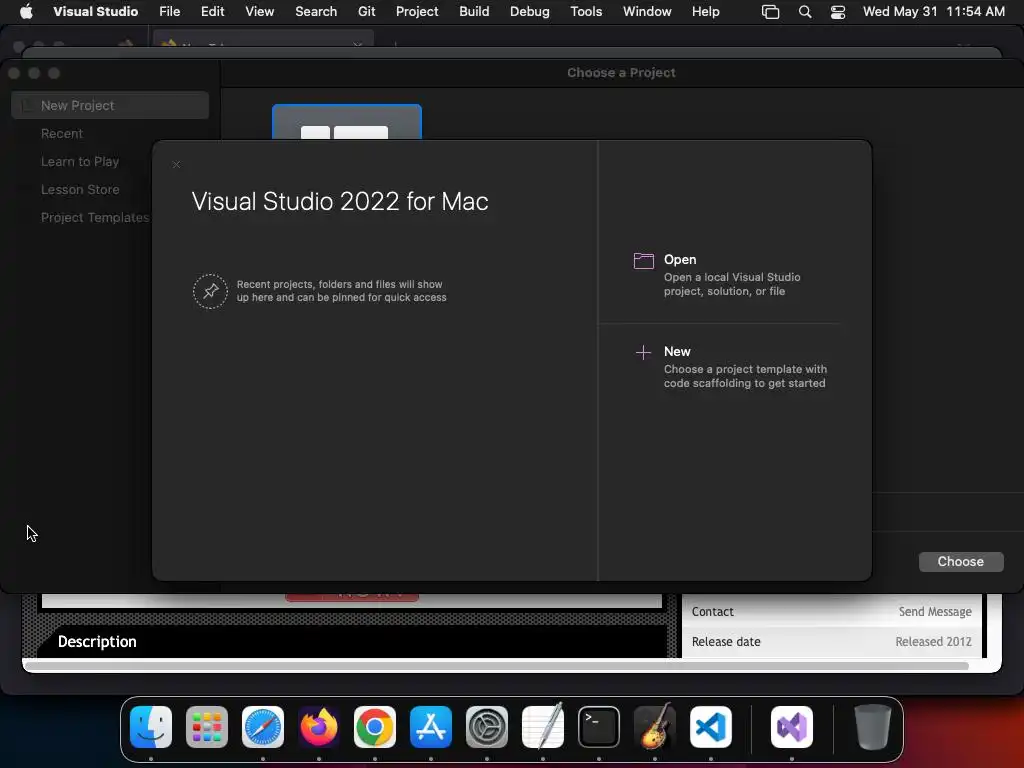1024x768 pixels.
Task: Open Visual Studio from the Dock
Action: pos(792,727)
